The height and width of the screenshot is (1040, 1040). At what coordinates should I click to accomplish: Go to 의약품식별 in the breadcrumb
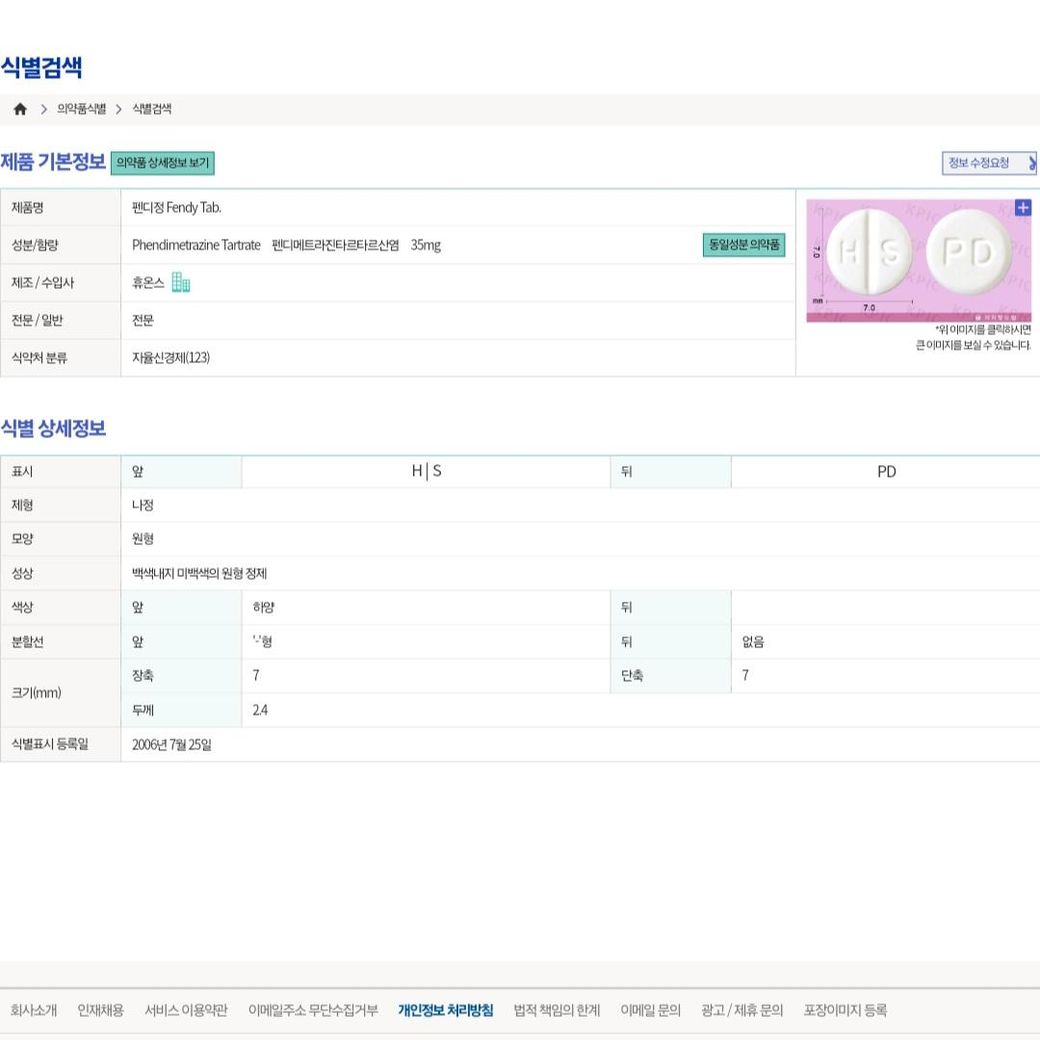click(81, 109)
